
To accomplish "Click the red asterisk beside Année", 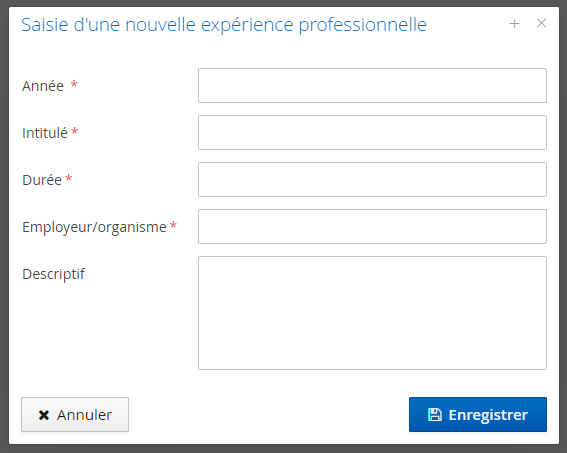I will click(x=74, y=84).
